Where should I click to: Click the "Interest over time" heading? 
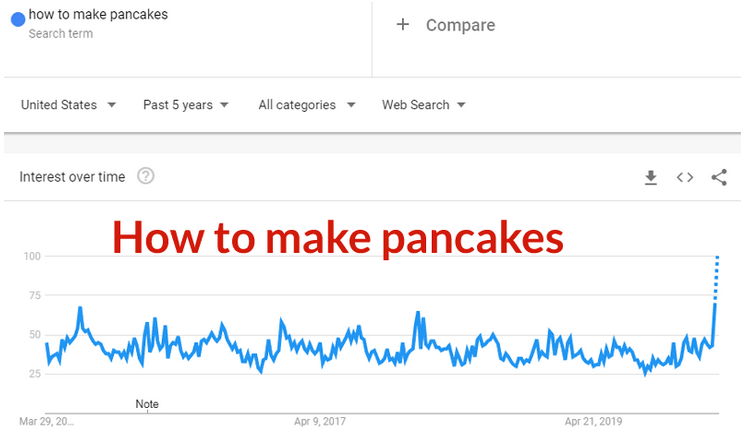(x=73, y=177)
